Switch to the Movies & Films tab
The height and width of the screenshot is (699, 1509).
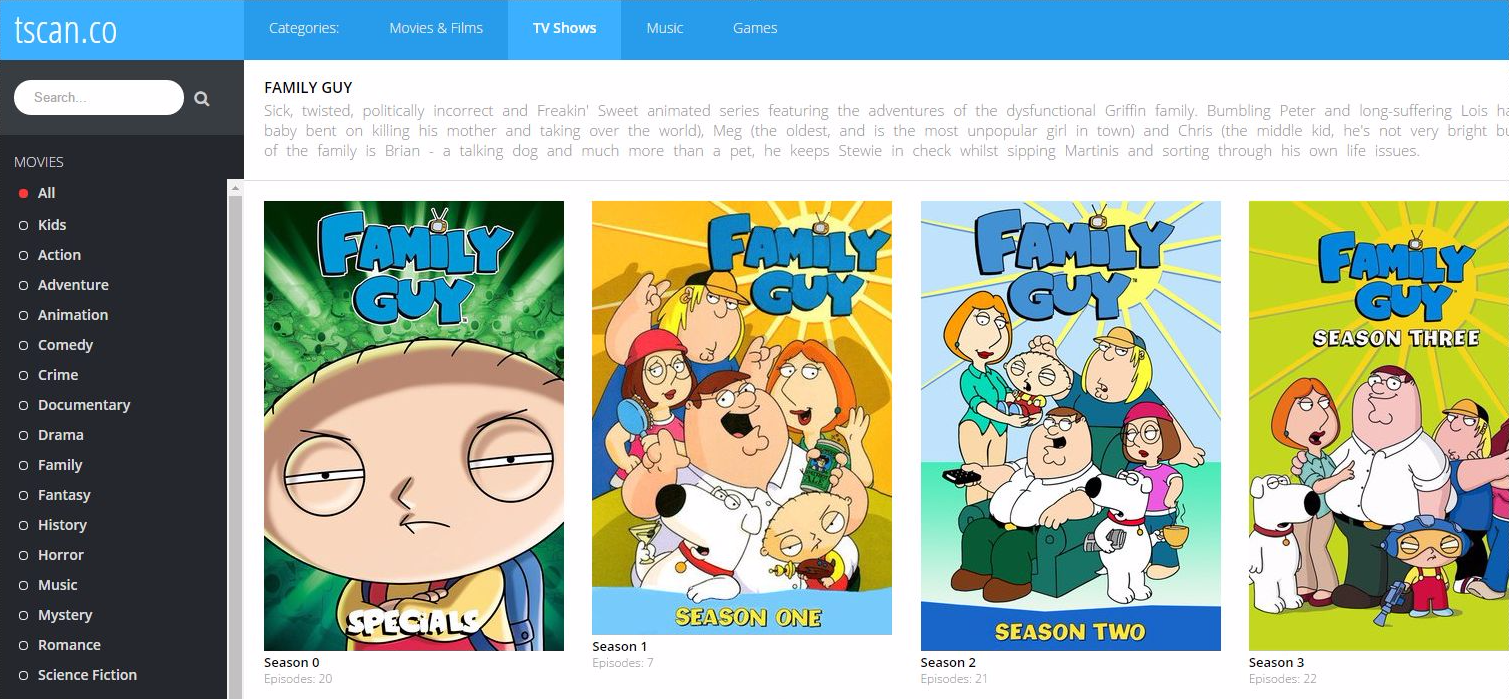point(436,29)
